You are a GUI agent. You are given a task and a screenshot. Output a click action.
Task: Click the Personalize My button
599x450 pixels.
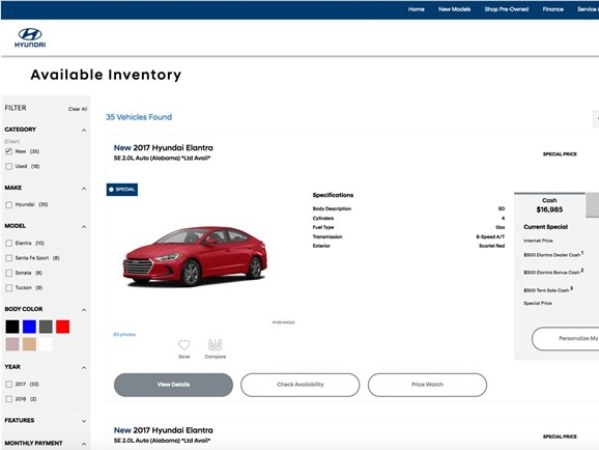(565, 338)
